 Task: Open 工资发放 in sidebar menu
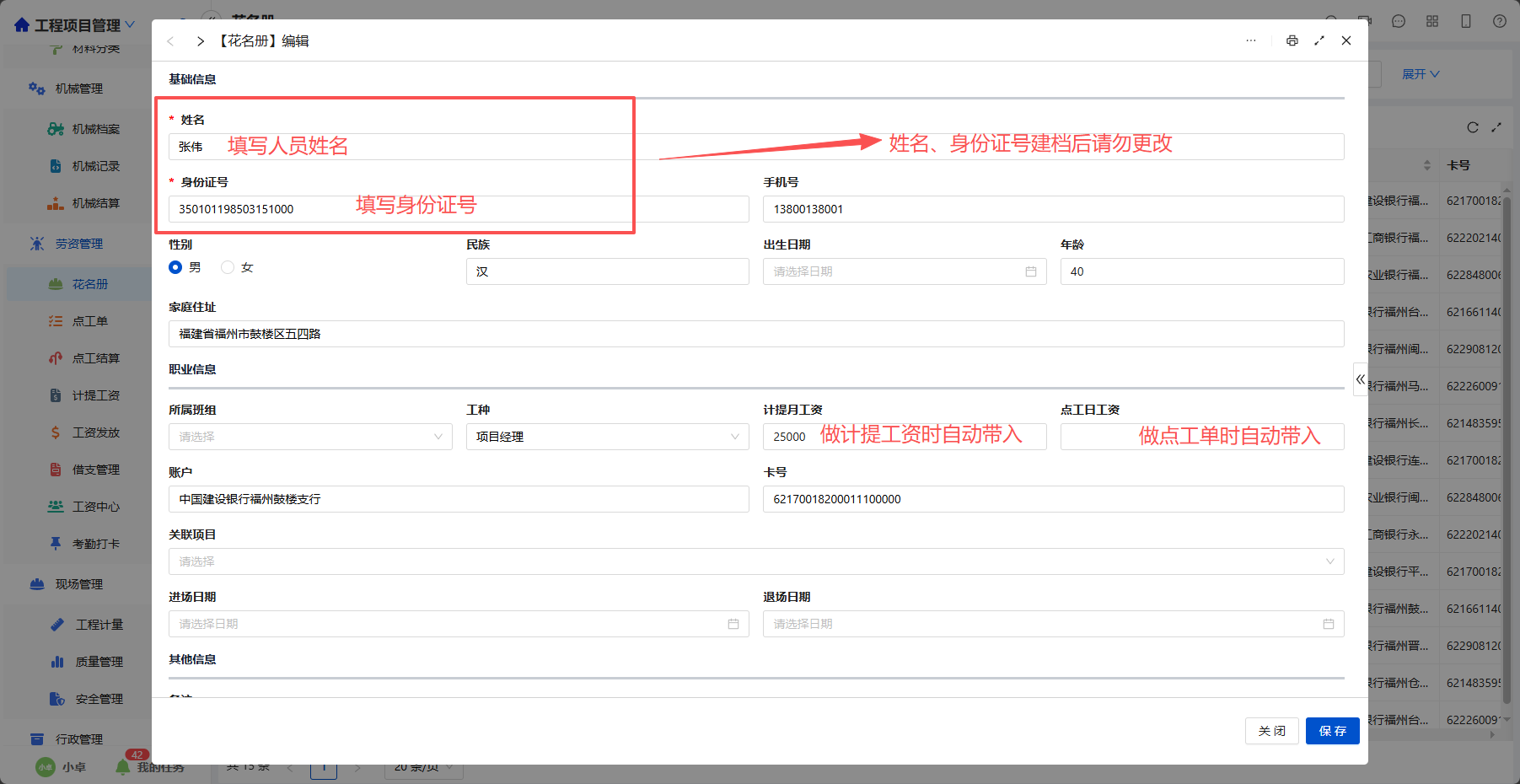(95, 432)
